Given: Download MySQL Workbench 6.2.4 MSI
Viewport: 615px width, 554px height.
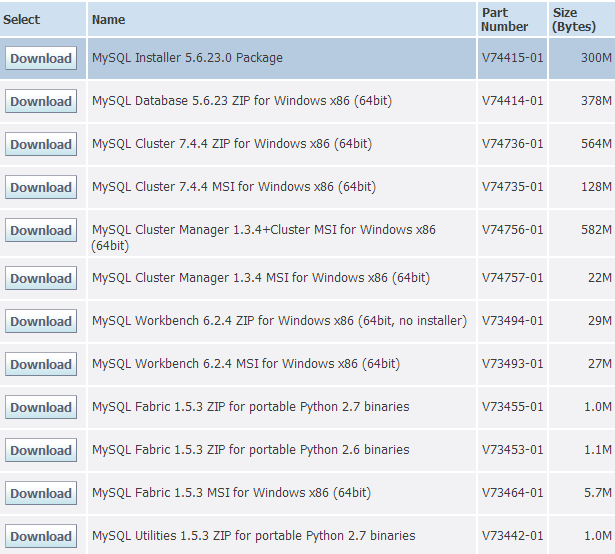Looking at the screenshot, I should point(41,364).
